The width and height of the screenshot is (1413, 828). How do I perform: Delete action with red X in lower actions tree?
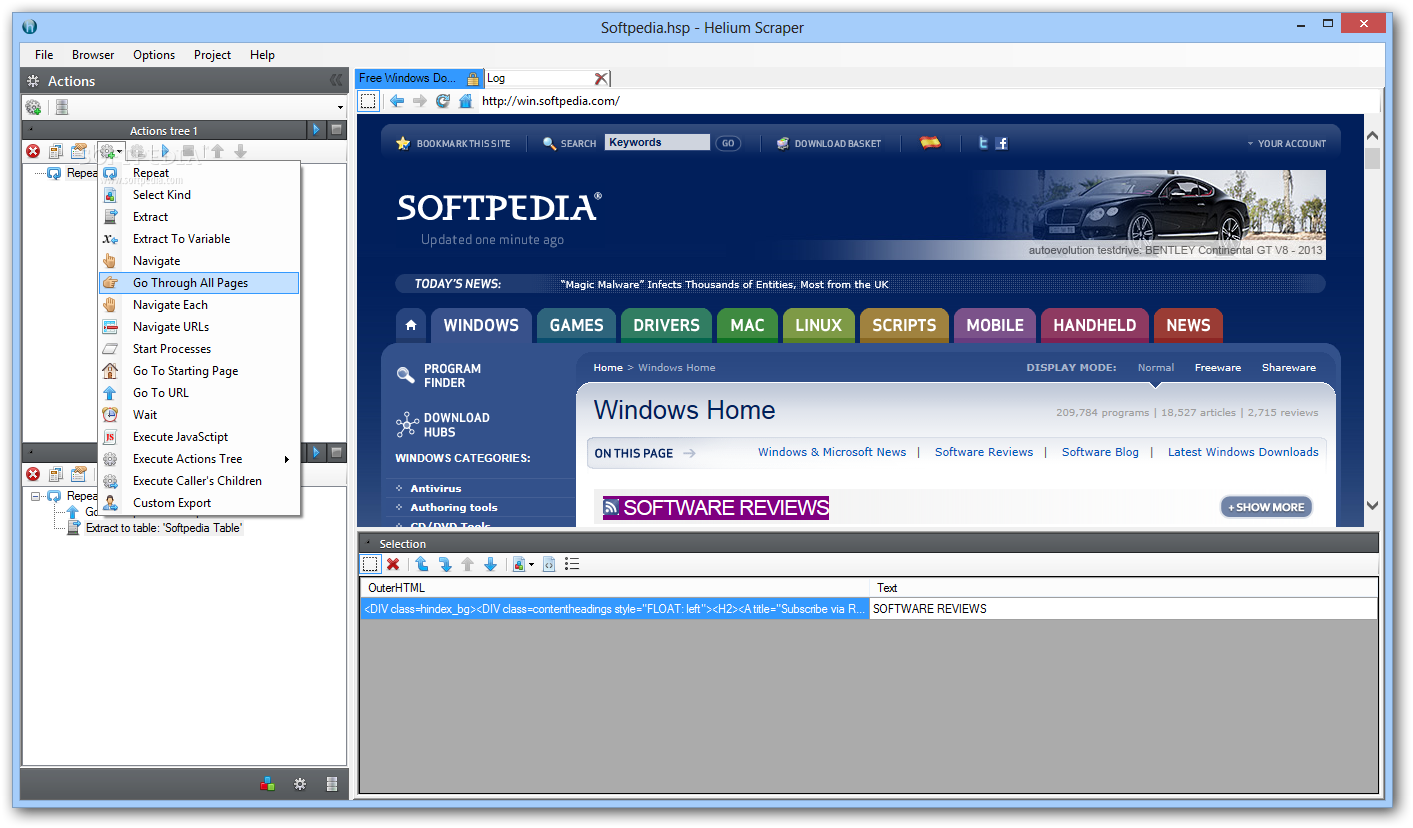[x=33, y=474]
